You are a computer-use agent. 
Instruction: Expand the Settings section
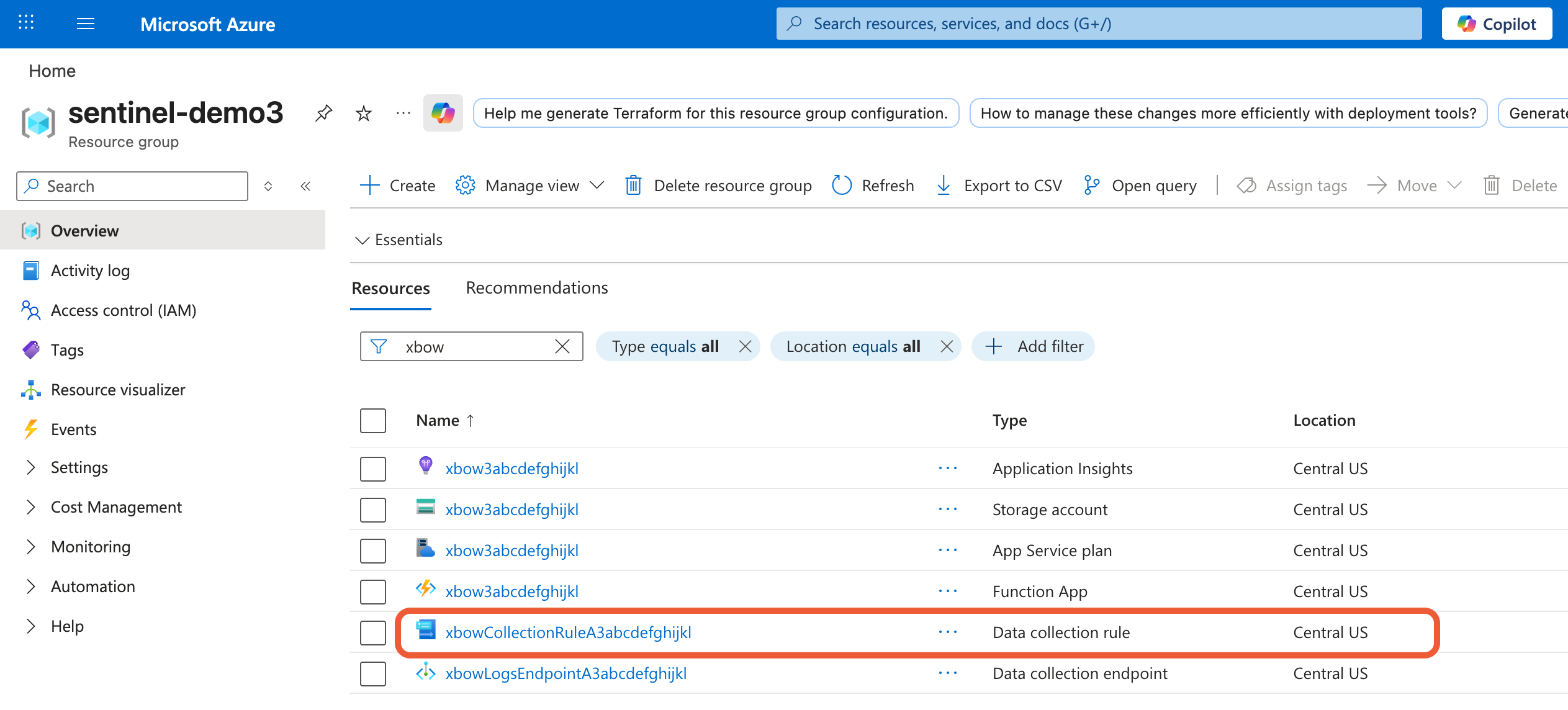pyautogui.click(x=79, y=467)
